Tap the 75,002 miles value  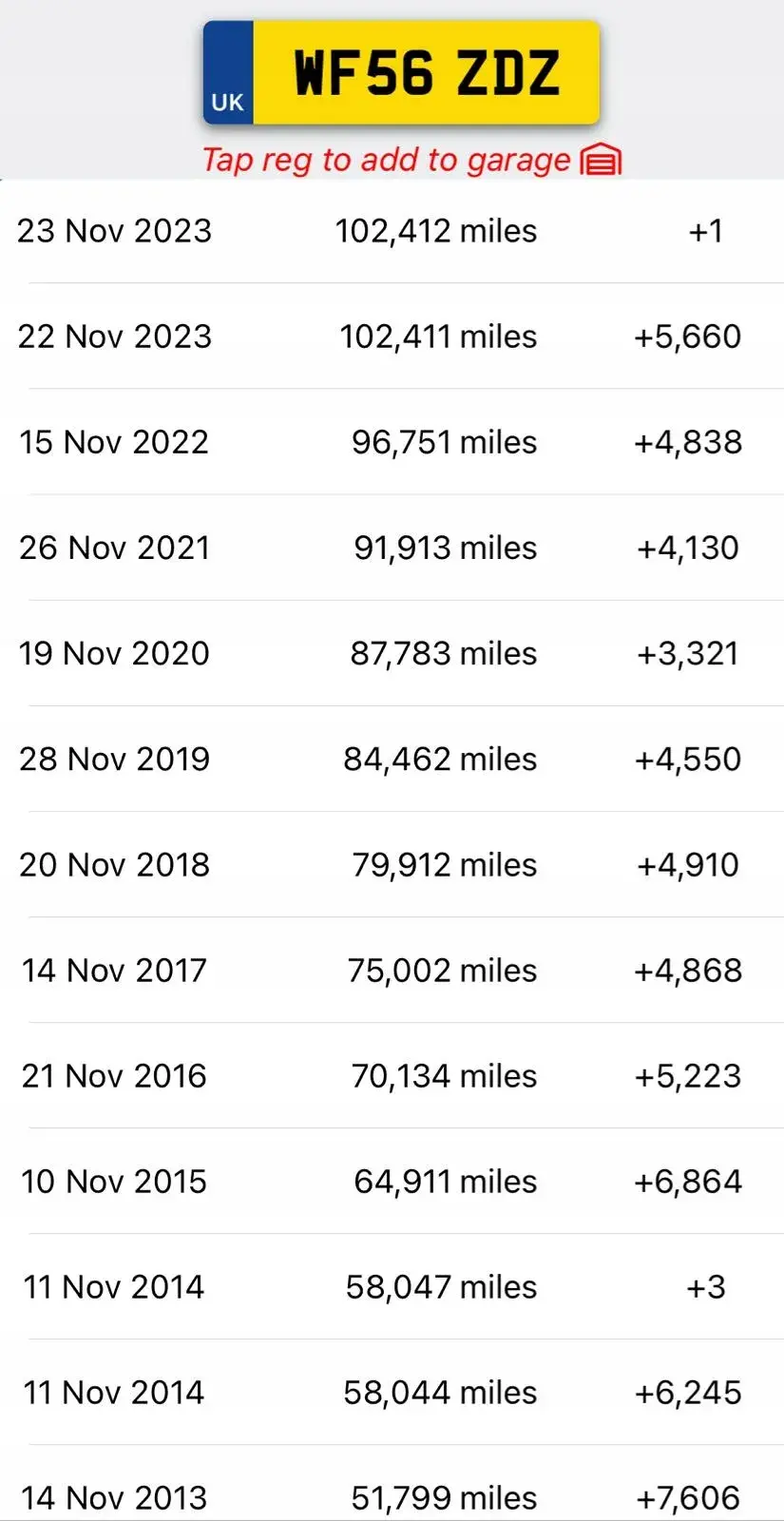(442, 970)
